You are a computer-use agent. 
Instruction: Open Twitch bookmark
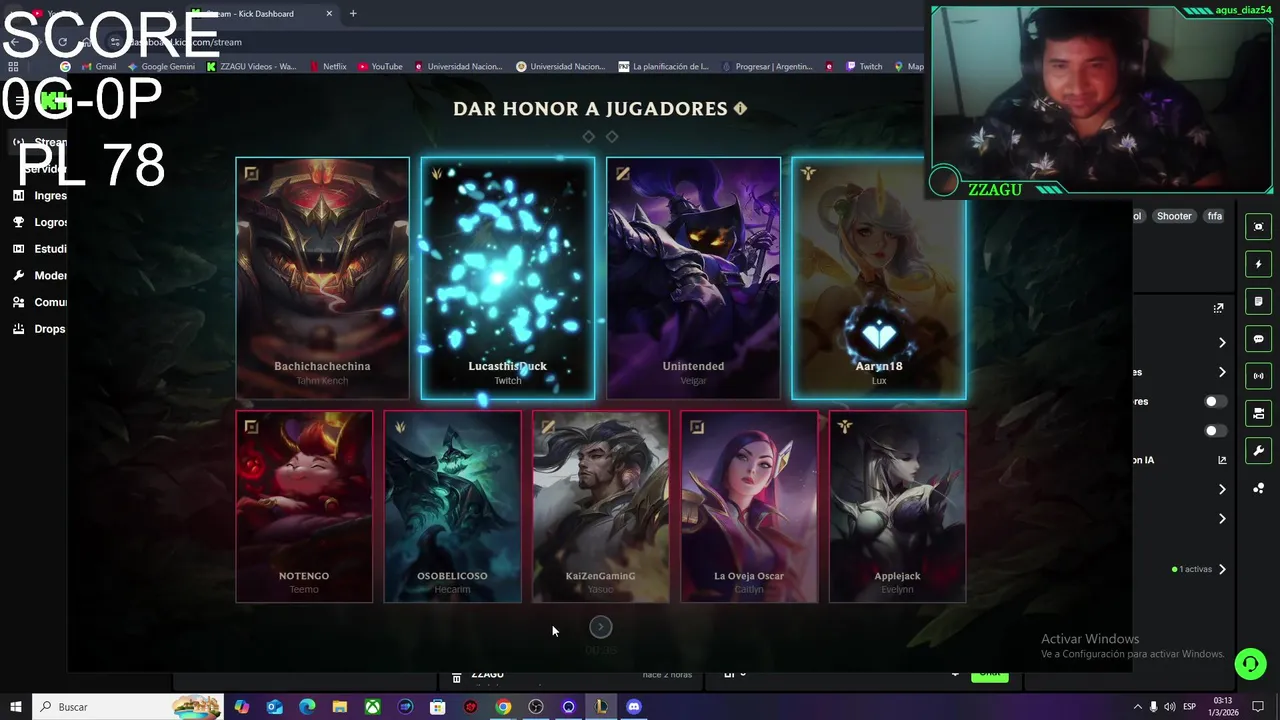864,67
